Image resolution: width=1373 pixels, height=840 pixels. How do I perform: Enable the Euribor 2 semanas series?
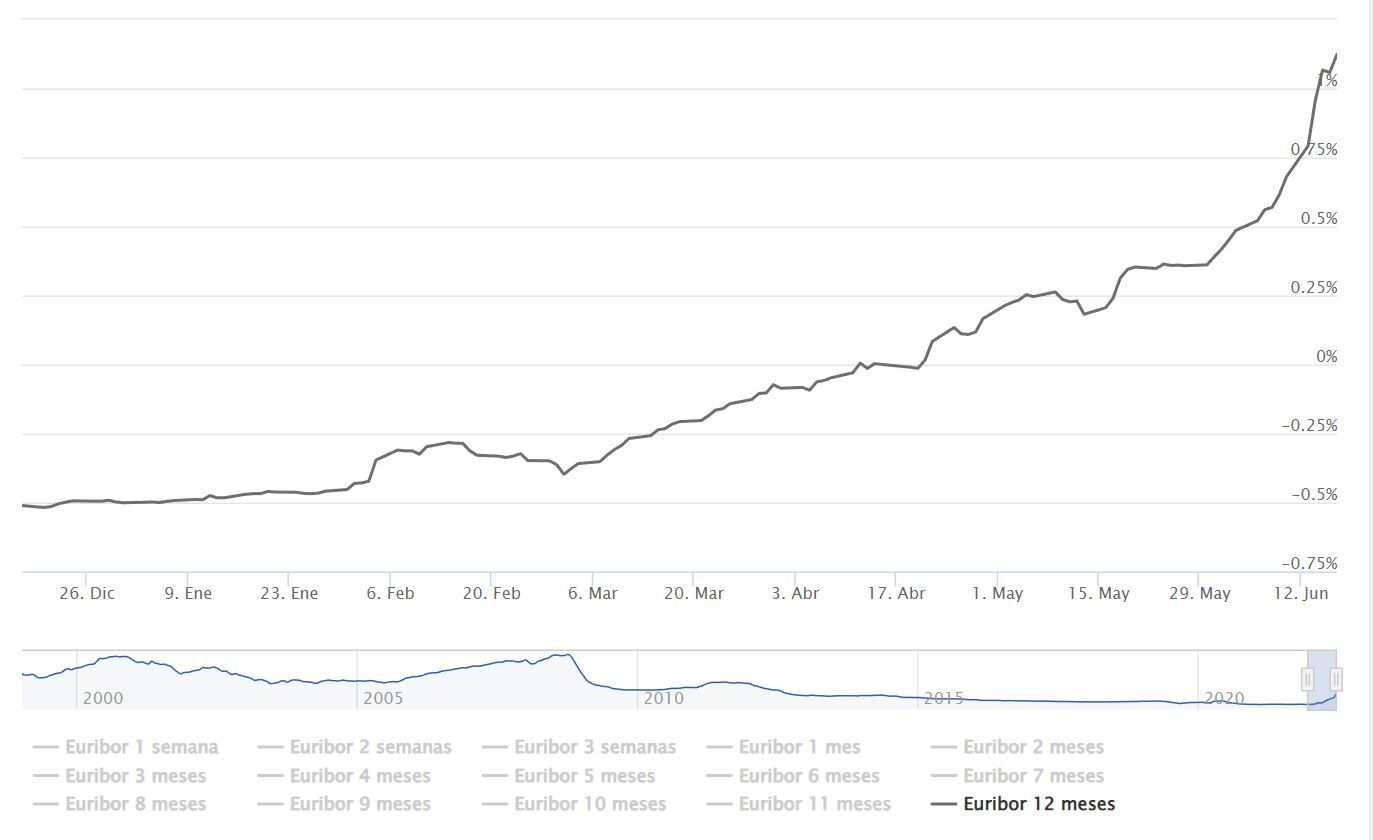370,747
